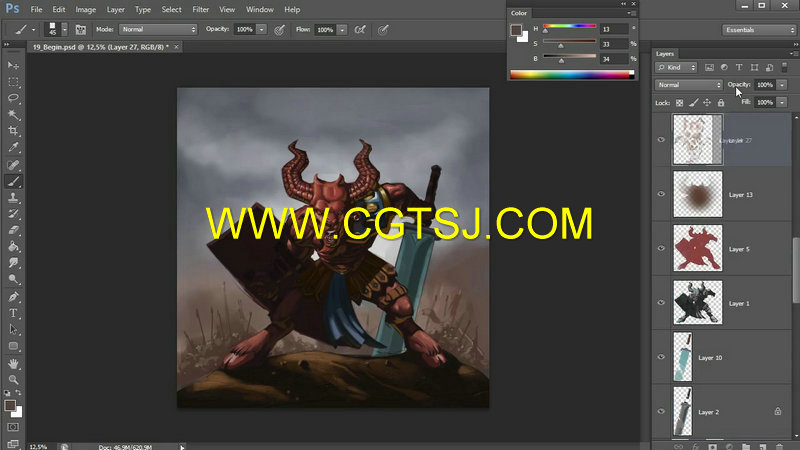Filter layers by type text
800x450 pixels.
[x=739, y=67]
